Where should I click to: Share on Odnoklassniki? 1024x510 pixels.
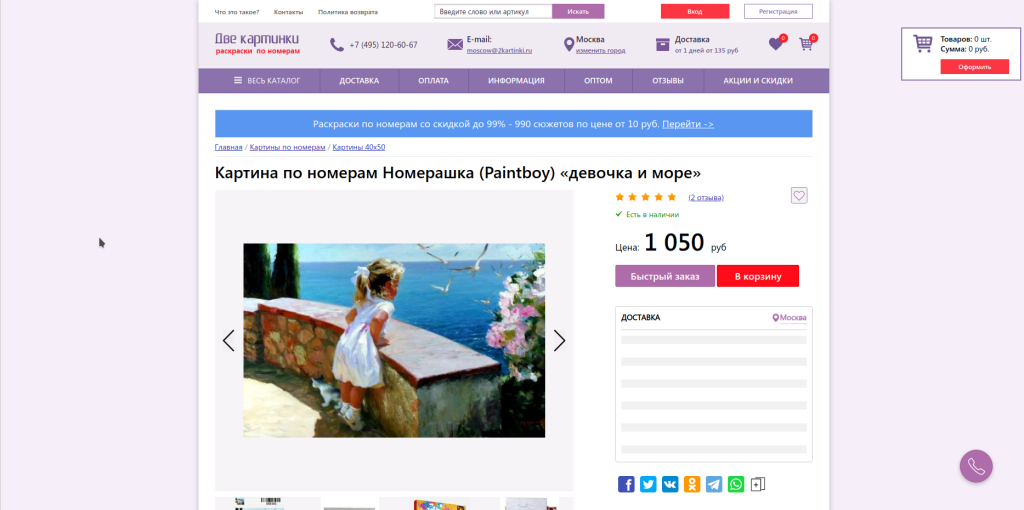692,484
